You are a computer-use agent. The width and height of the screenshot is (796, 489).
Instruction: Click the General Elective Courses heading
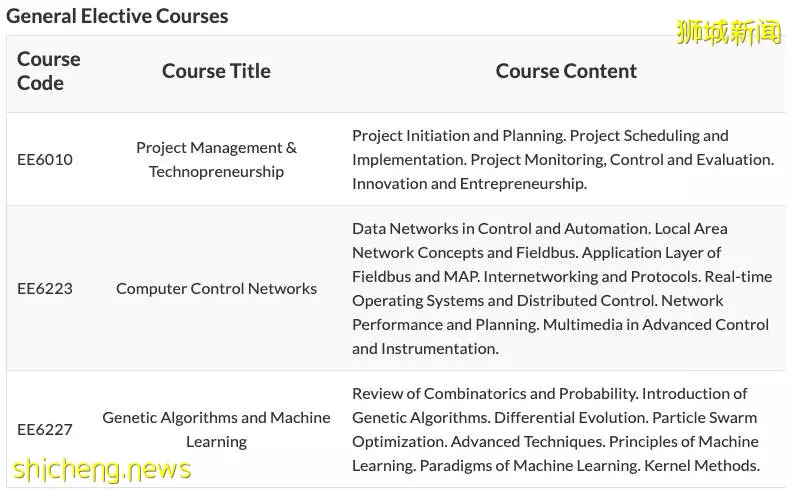pyautogui.click(x=117, y=16)
